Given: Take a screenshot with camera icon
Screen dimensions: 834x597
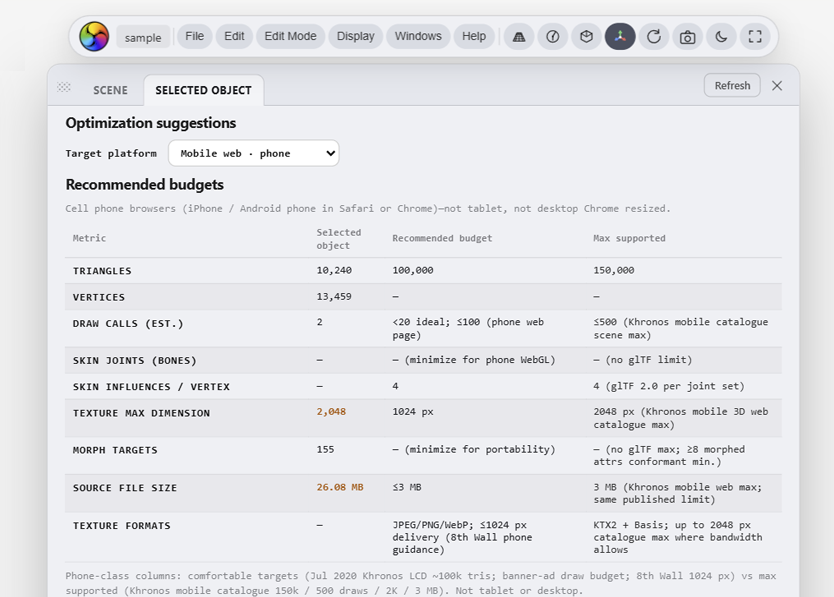Looking at the screenshot, I should click(687, 37).
